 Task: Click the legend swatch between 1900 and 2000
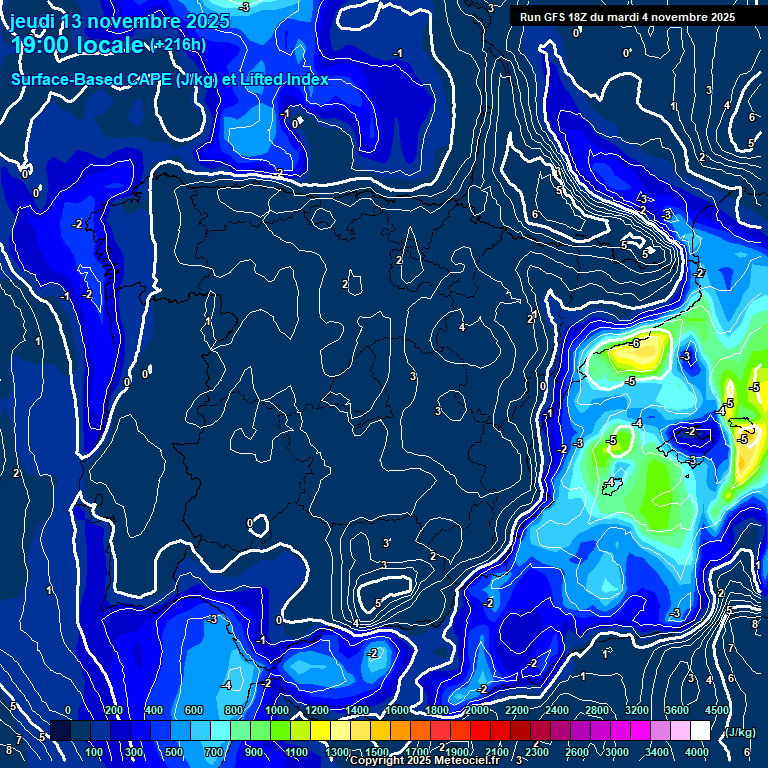[460, 730]
